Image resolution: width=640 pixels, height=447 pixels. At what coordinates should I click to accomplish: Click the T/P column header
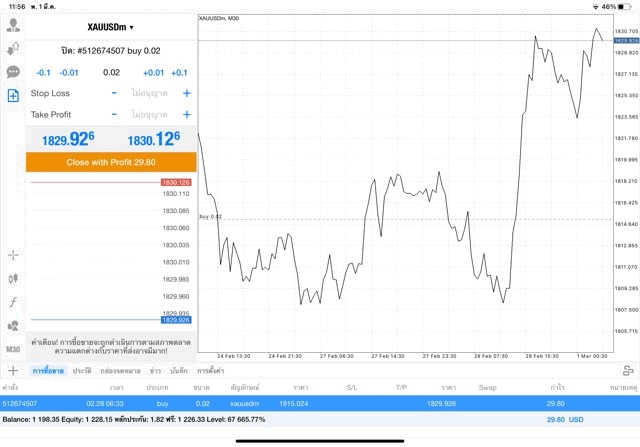(x=401, y=387)
